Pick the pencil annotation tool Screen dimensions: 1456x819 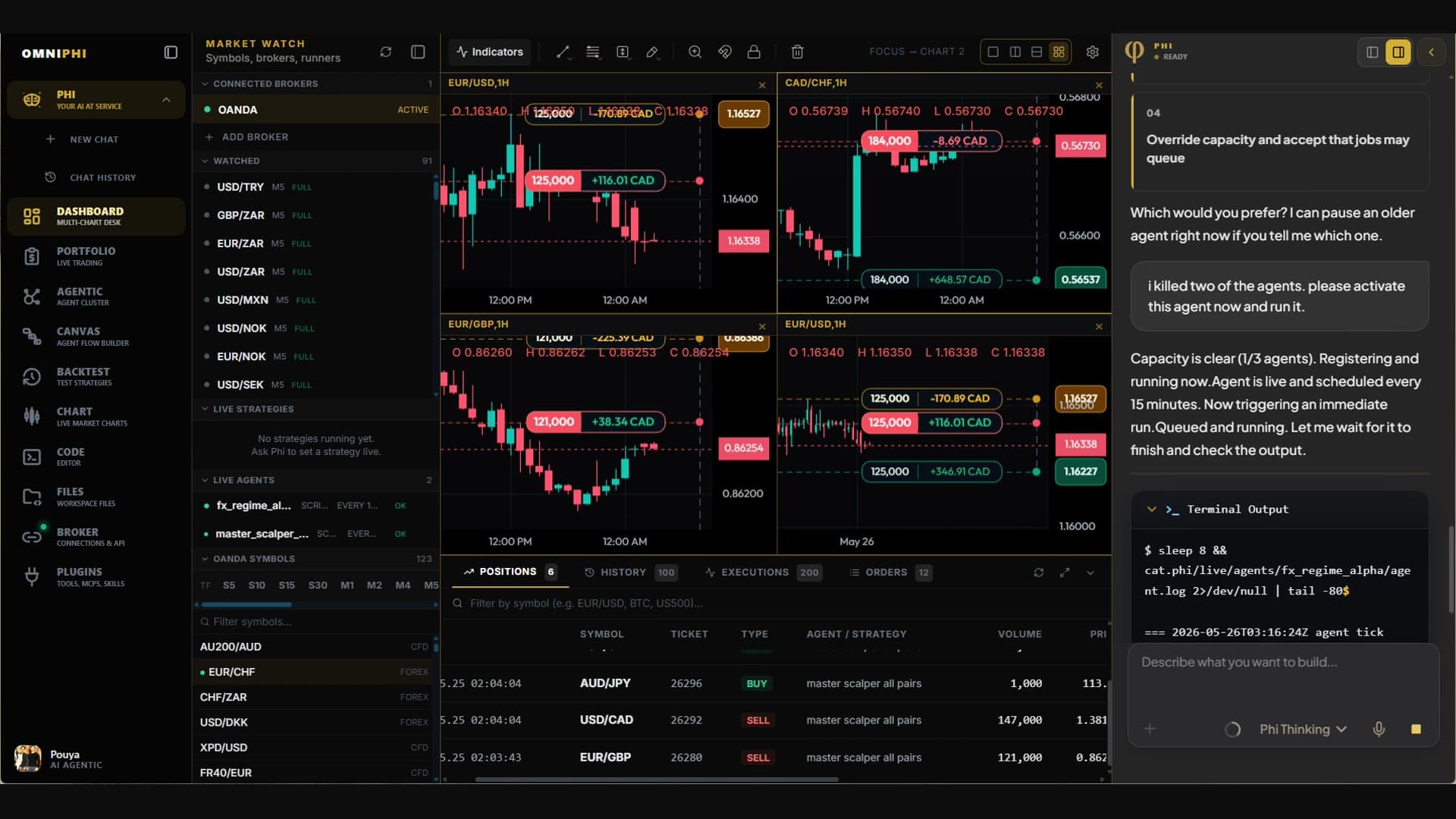[652, 52]
